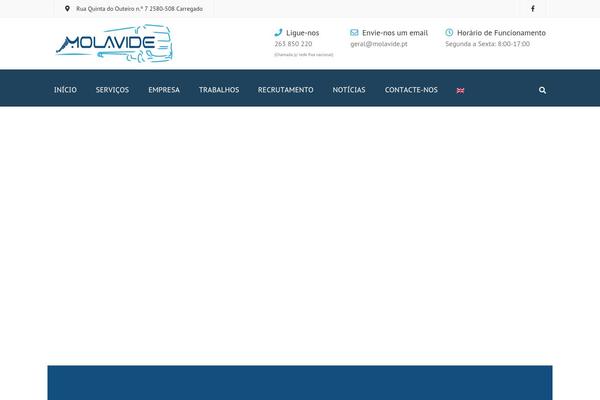Image resolution: width=600 pixels, height=400 pixels.
Task: Open the search magnifier icon
Action: (x=542, y=90)
